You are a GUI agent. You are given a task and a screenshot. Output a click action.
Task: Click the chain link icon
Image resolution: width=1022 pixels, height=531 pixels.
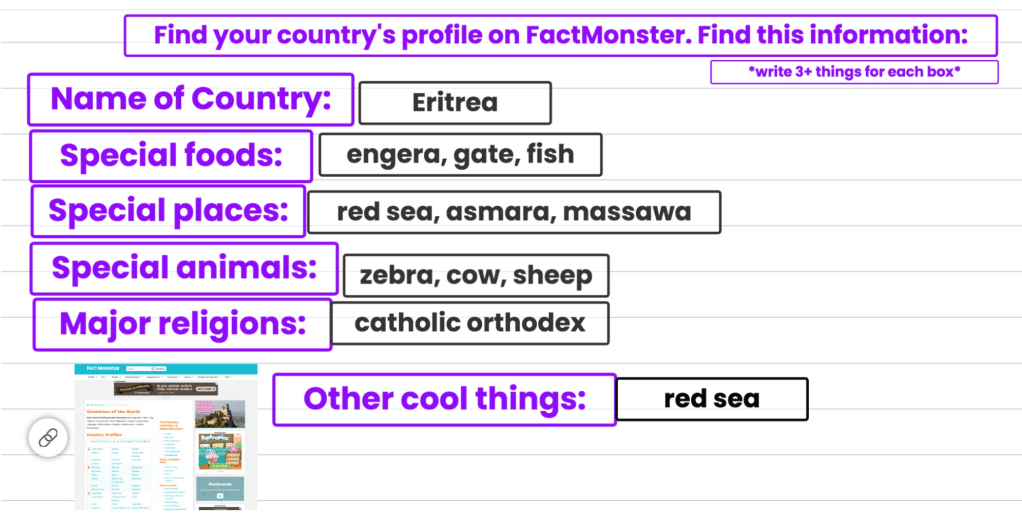[47, 437]
